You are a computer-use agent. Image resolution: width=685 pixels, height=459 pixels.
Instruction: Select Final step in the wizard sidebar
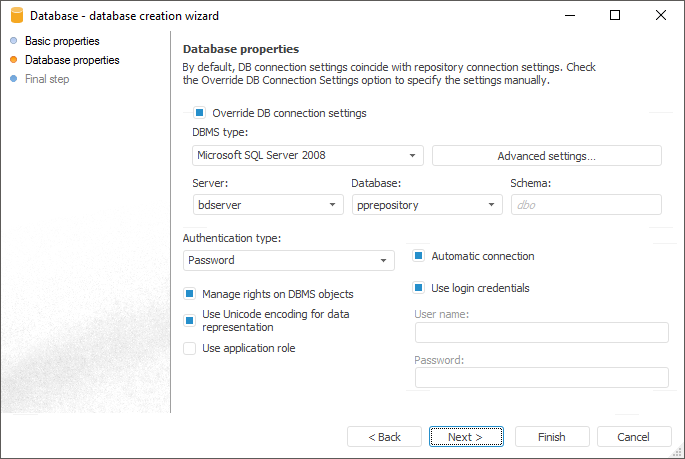click(47, 79)
